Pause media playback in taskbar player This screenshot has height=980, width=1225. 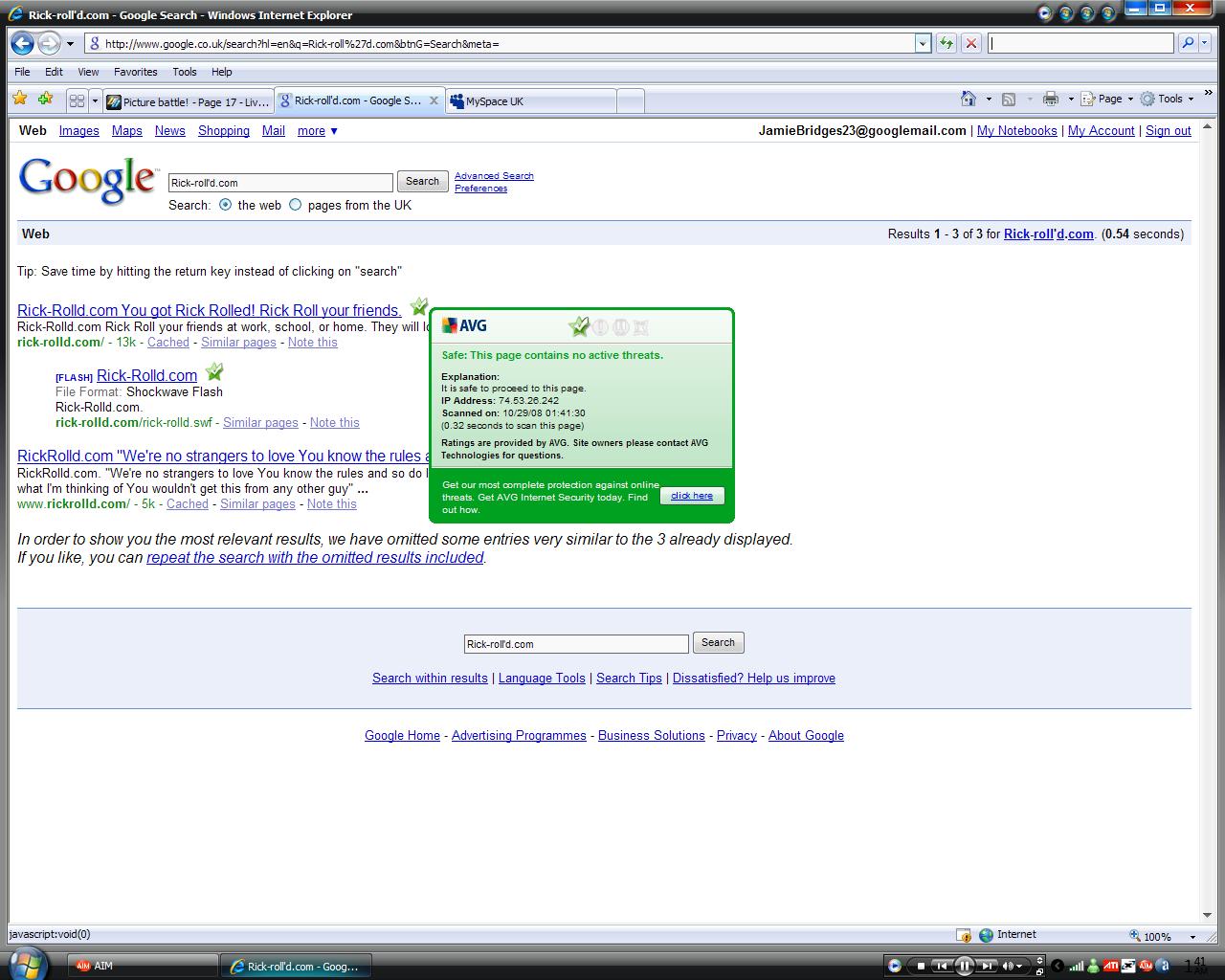click(965, 966)
